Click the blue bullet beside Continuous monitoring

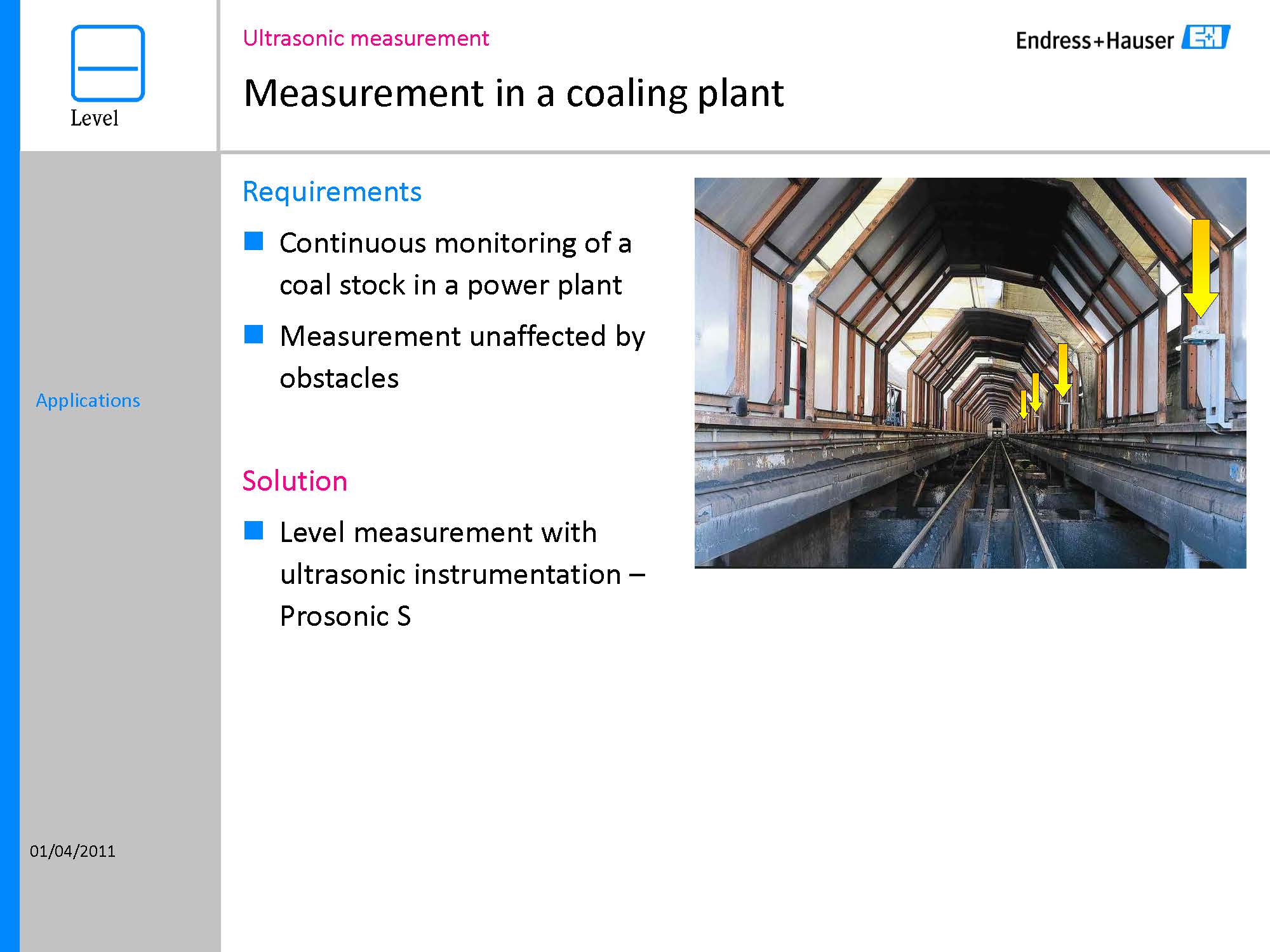(253, 242)
